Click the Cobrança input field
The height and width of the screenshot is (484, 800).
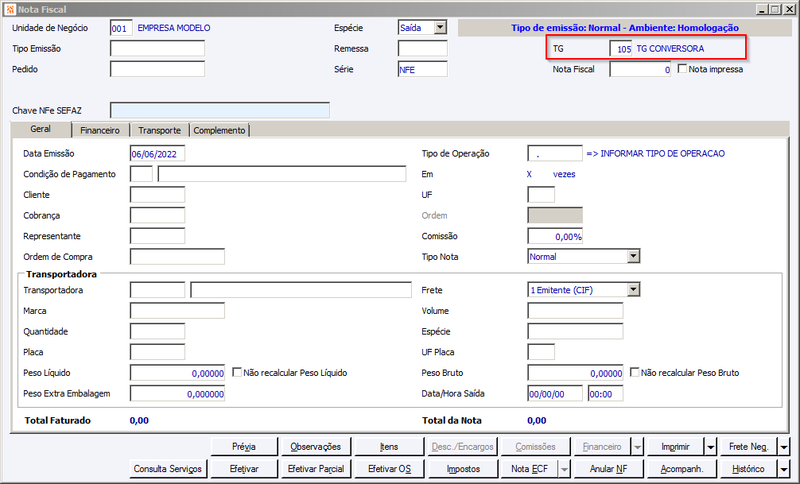tap(157, 215)
